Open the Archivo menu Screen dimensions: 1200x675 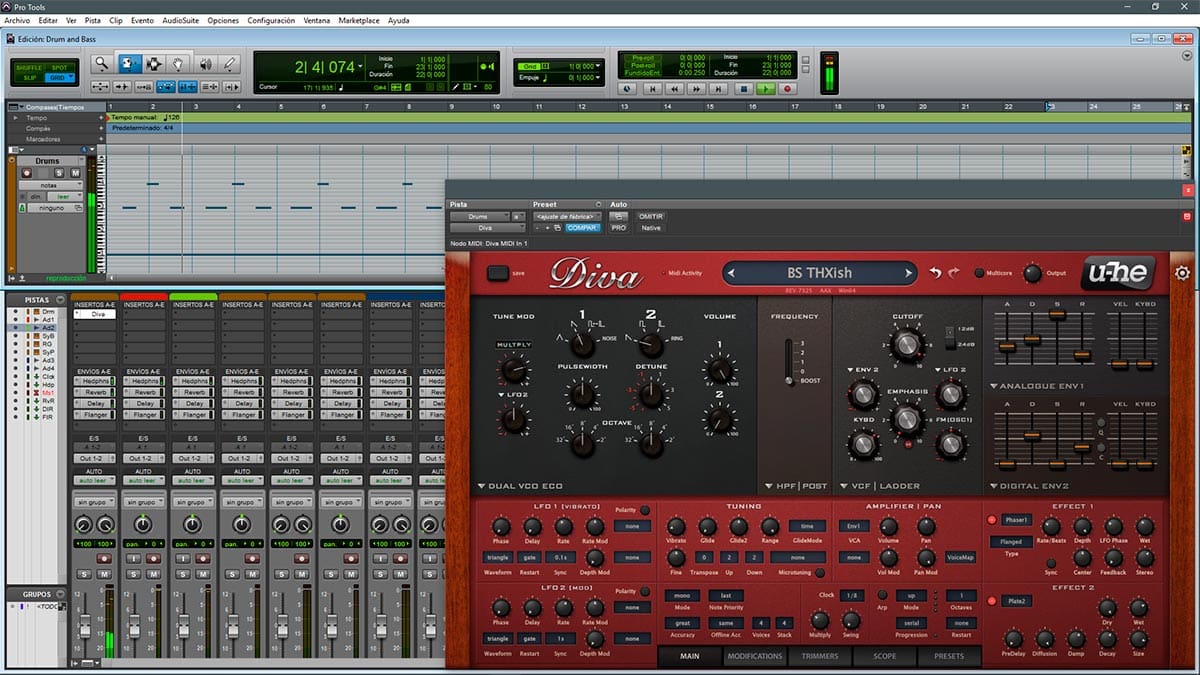(x=17, y=20)
